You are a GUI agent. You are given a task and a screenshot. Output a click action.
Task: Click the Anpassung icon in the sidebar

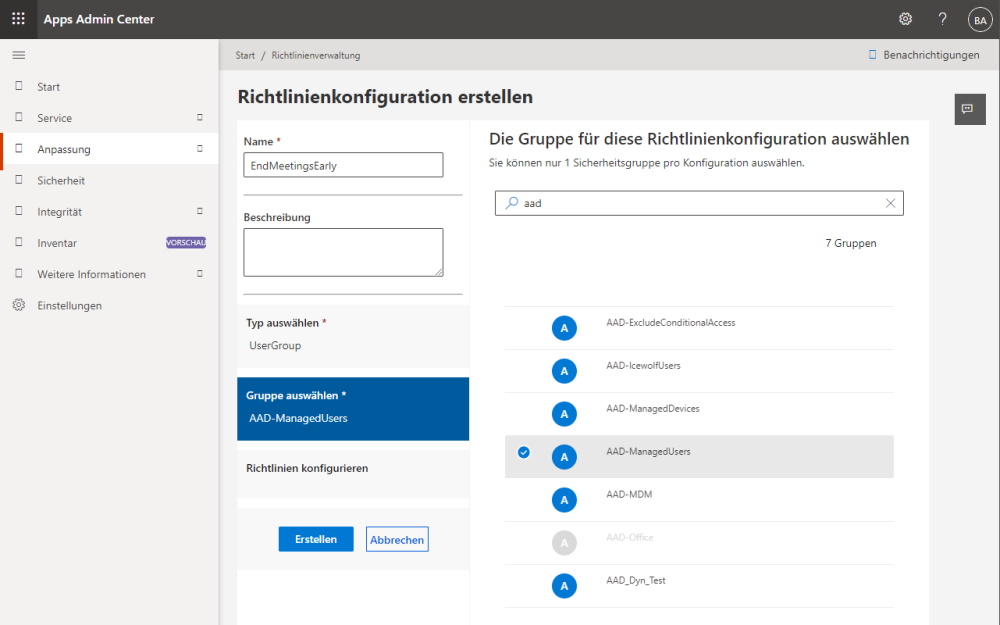[x=19, y=148]
